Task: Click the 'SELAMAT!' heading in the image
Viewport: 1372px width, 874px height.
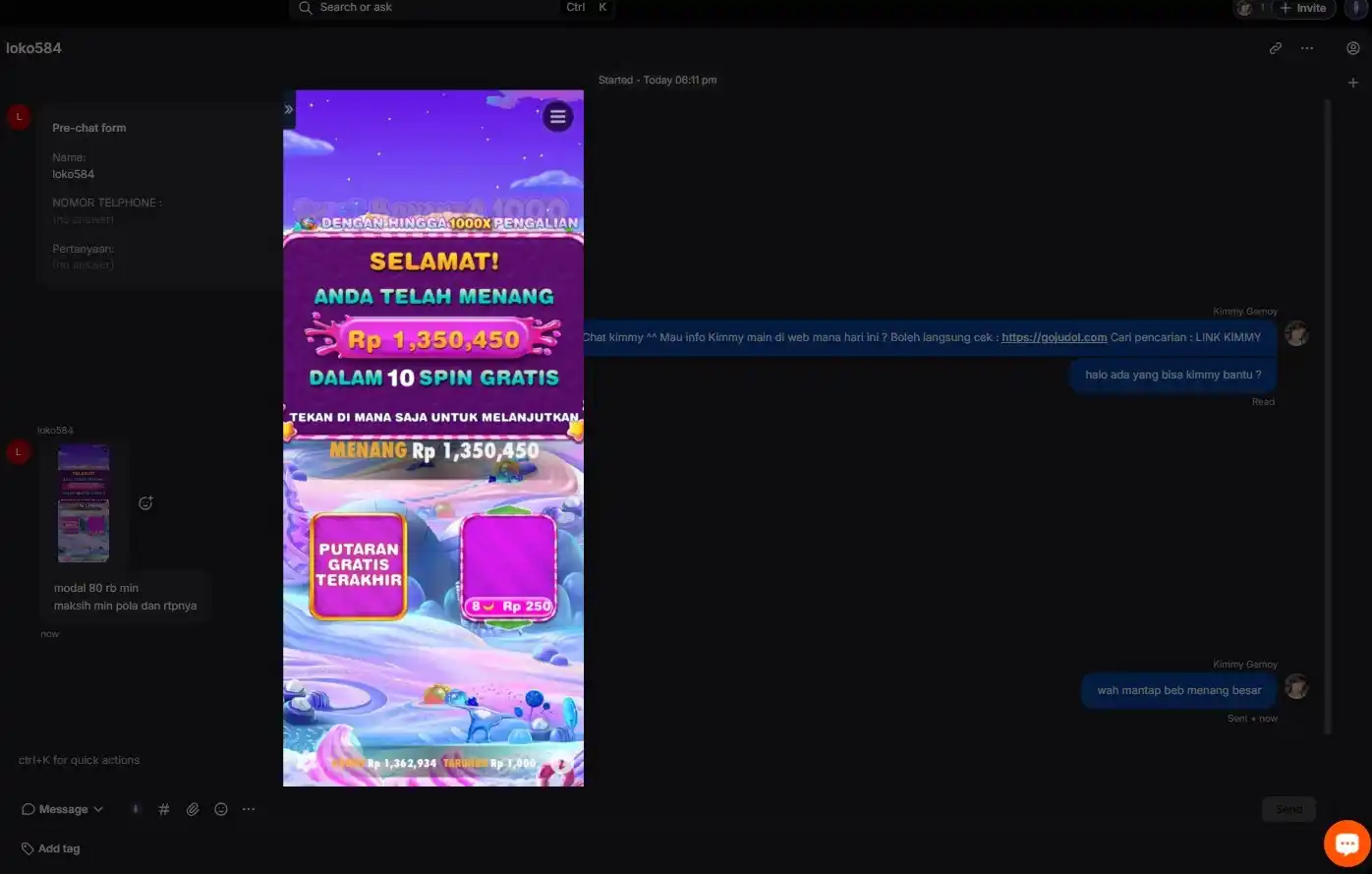Action: tap(433, 262)
